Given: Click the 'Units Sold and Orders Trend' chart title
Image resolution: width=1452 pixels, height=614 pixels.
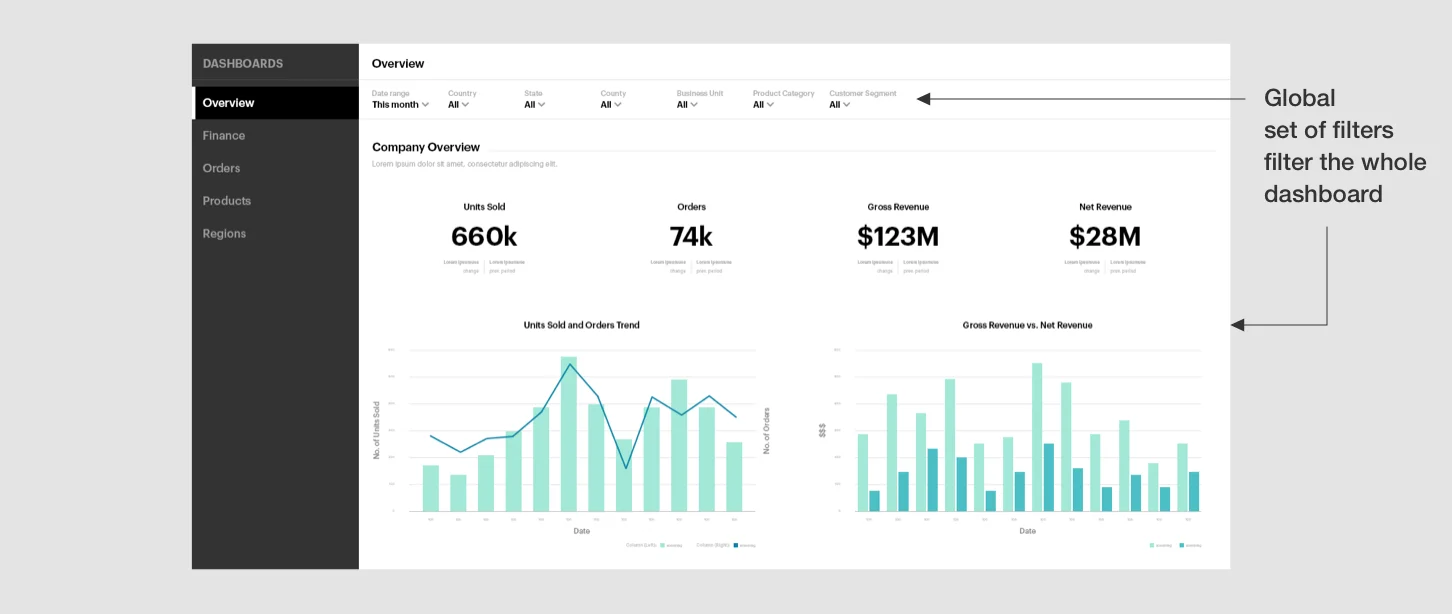Looking at the screenshot, I should [x=581, y=325].
